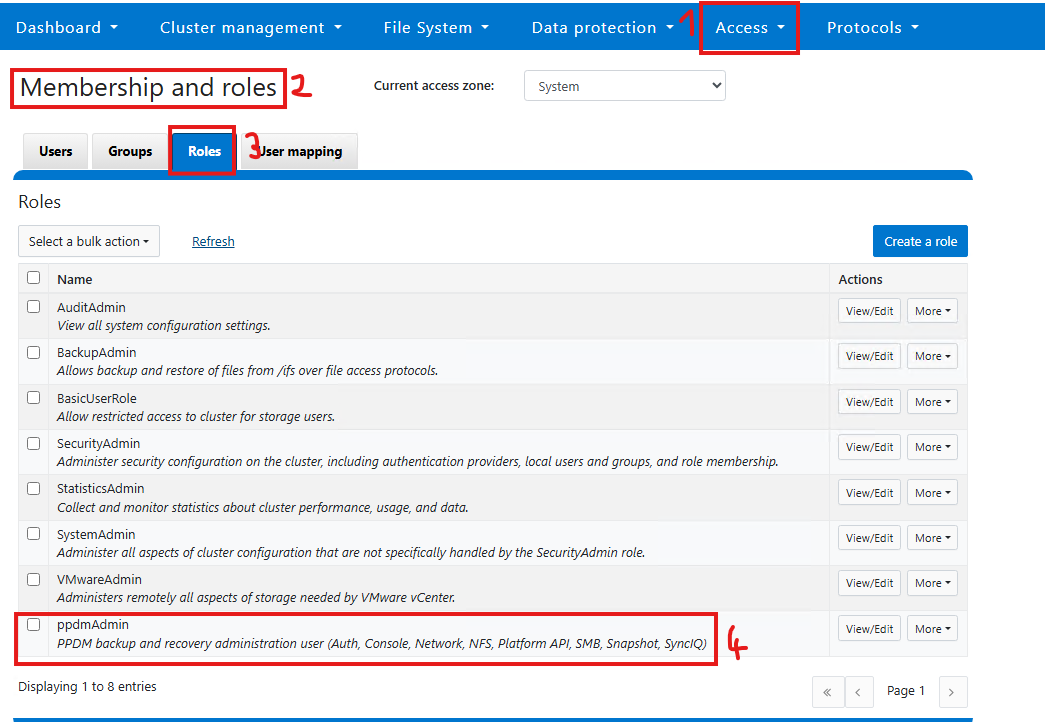Screen dimensions: 1045x722
Task: Click the previous page arrow
Action: (x=859, y=691)
